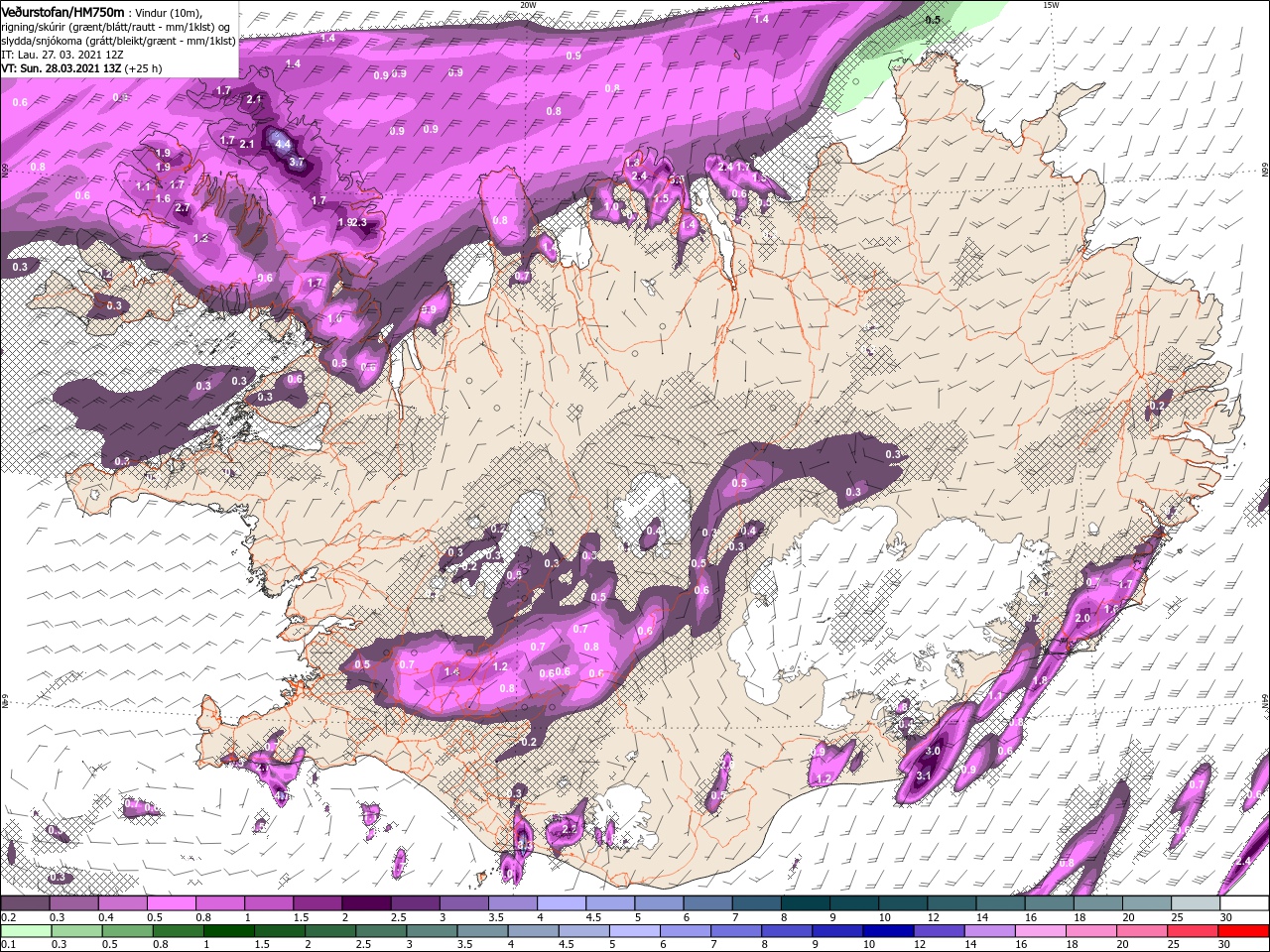The height and width of the screenshot is (952, 1270).
Task: Select the top-row swatch between 0.3 and 0.4
Action: (73, 903)
